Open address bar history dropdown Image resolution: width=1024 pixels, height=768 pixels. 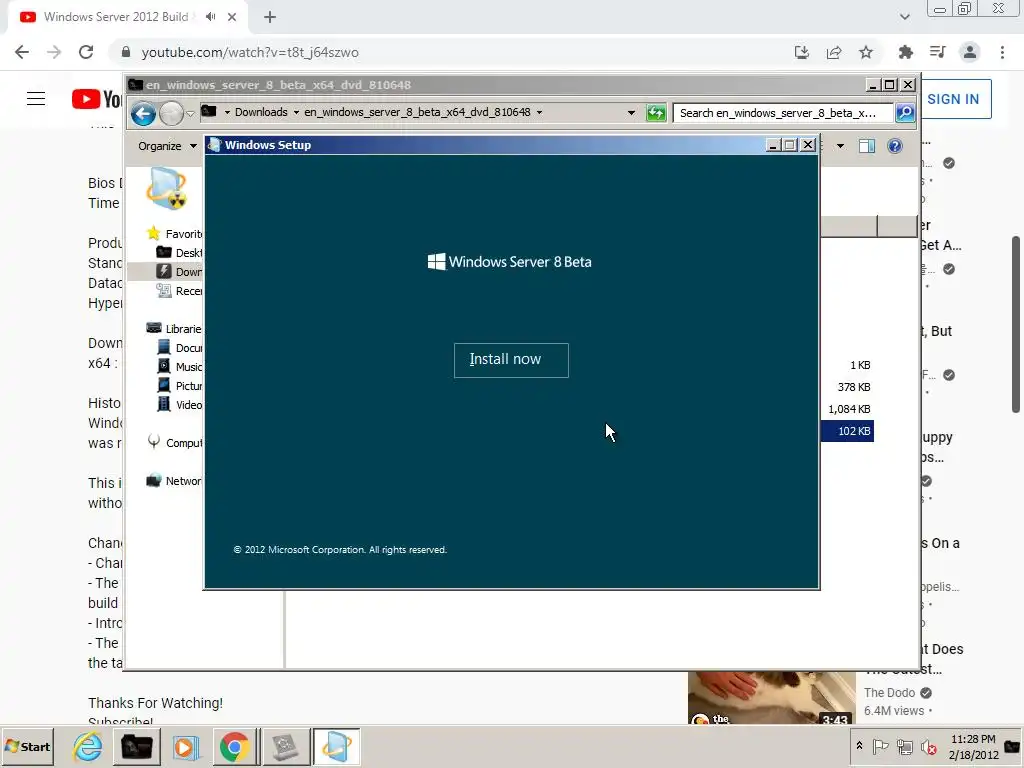click(x=631, y=112)
